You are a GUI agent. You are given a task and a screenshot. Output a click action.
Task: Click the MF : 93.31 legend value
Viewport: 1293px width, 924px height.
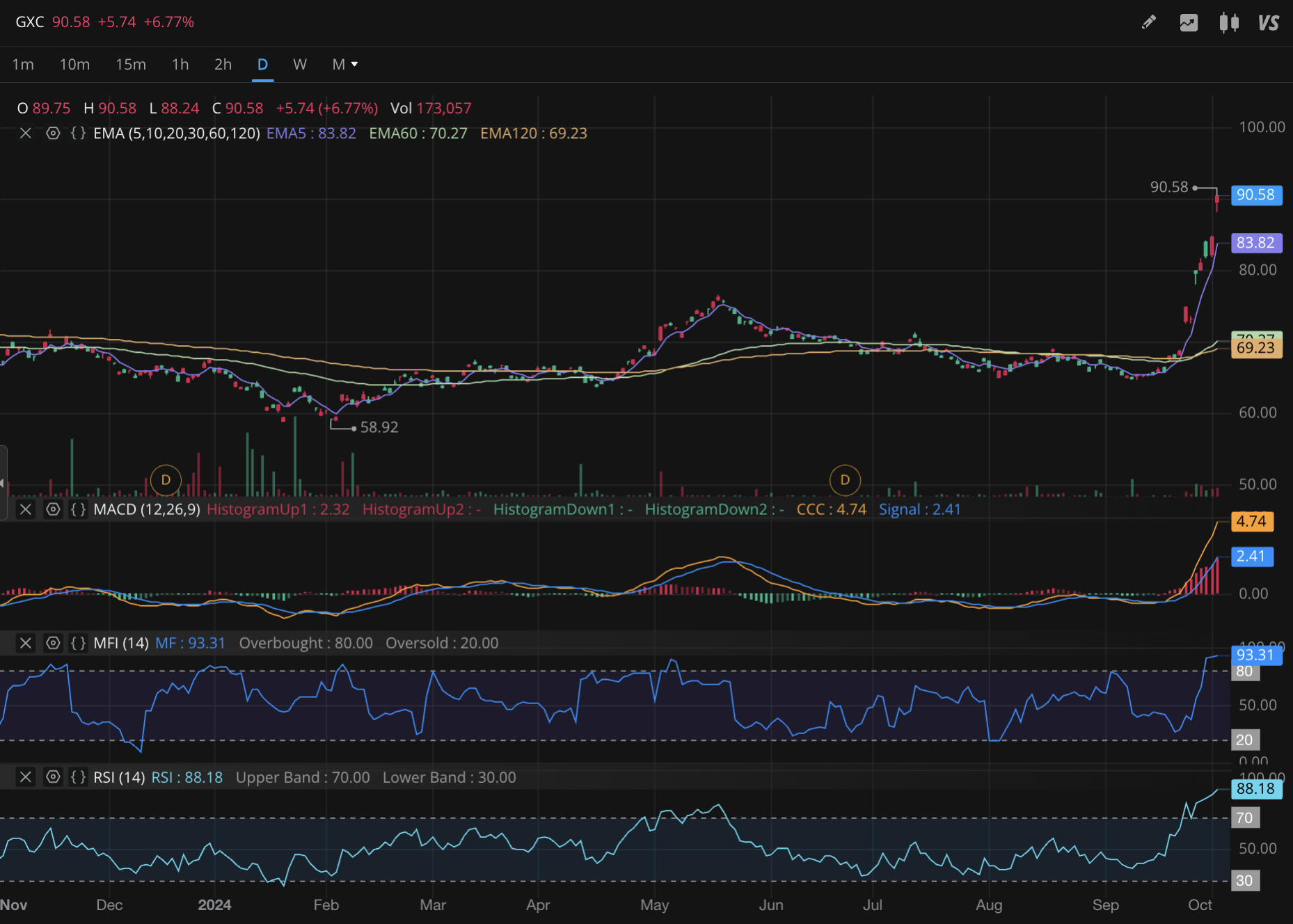(x=190, y=643)
